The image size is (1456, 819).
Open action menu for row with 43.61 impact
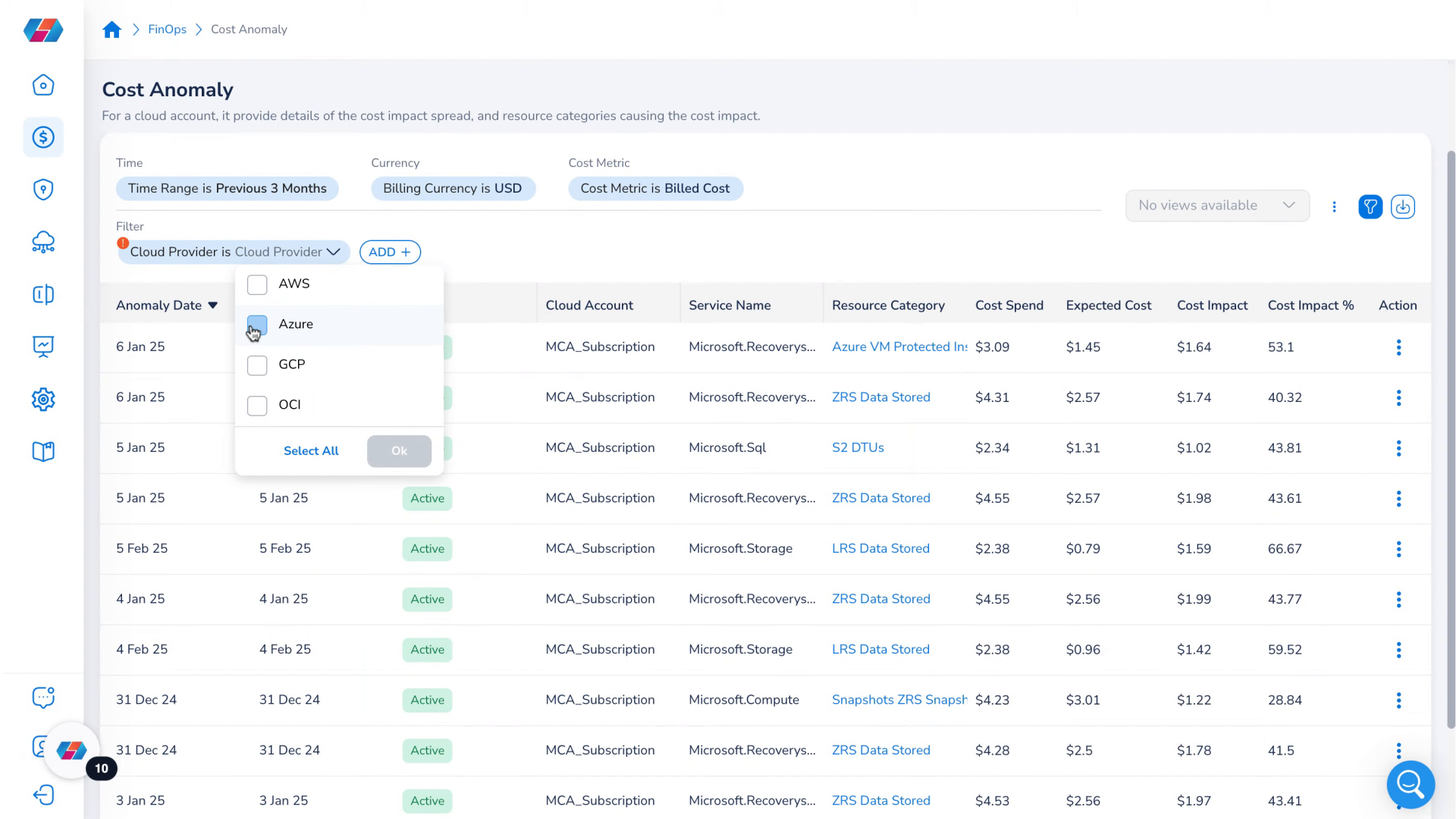click(x=1398, y=498)
